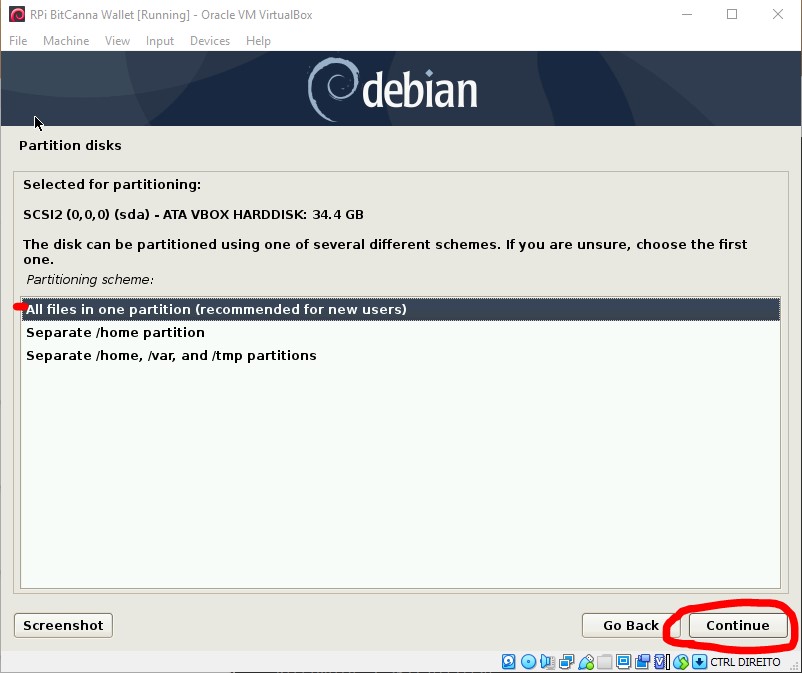Click the VirtualBox window title icon
802x673 pixels.
pos(17,14)
